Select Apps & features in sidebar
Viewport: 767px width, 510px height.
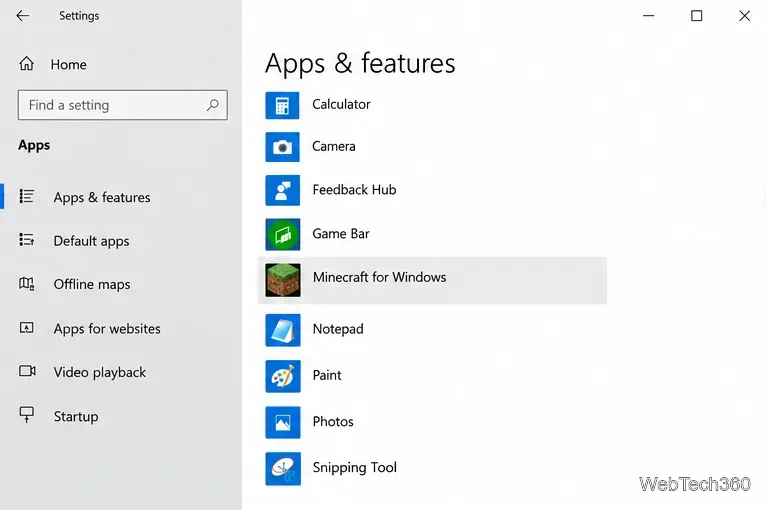[x=102, y=197]
